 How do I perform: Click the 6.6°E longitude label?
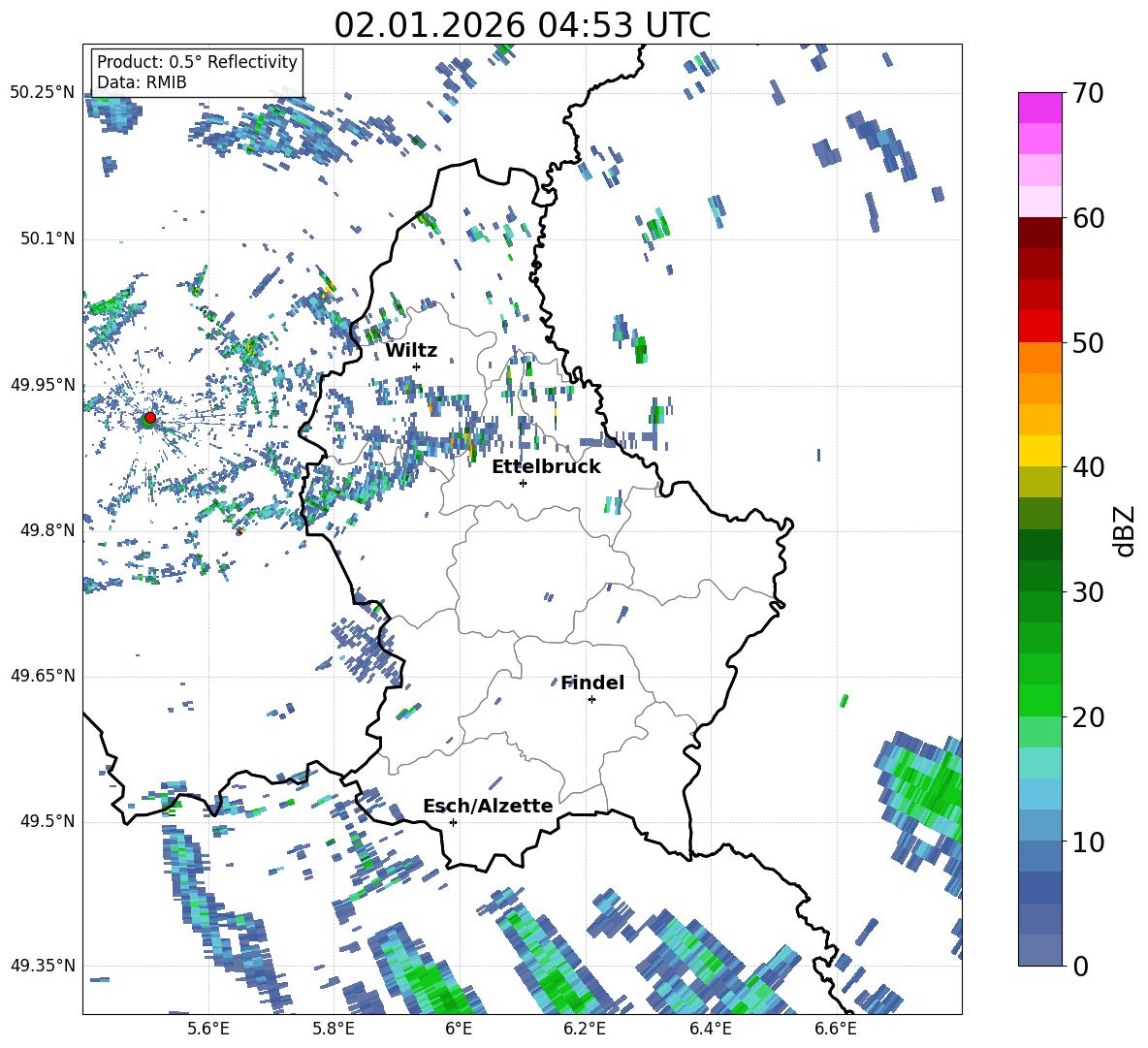pos(836,1029)
